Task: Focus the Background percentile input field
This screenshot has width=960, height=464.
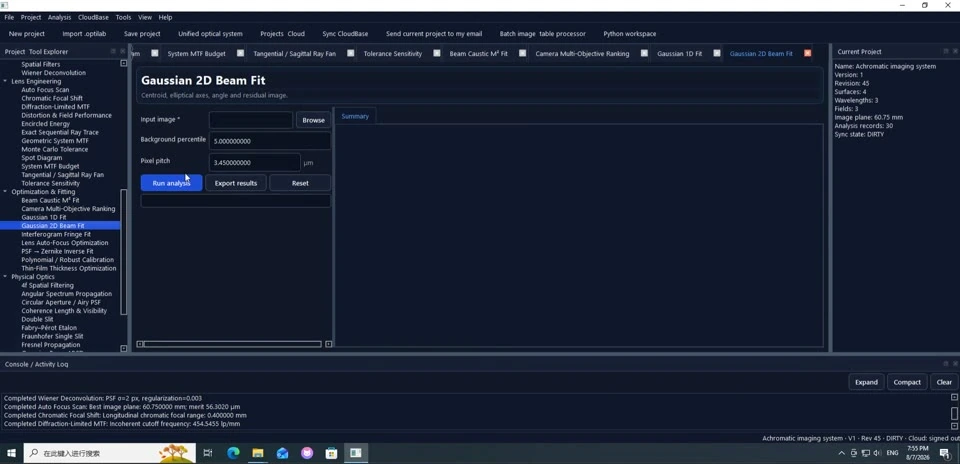Action: [x=269, y=141]
